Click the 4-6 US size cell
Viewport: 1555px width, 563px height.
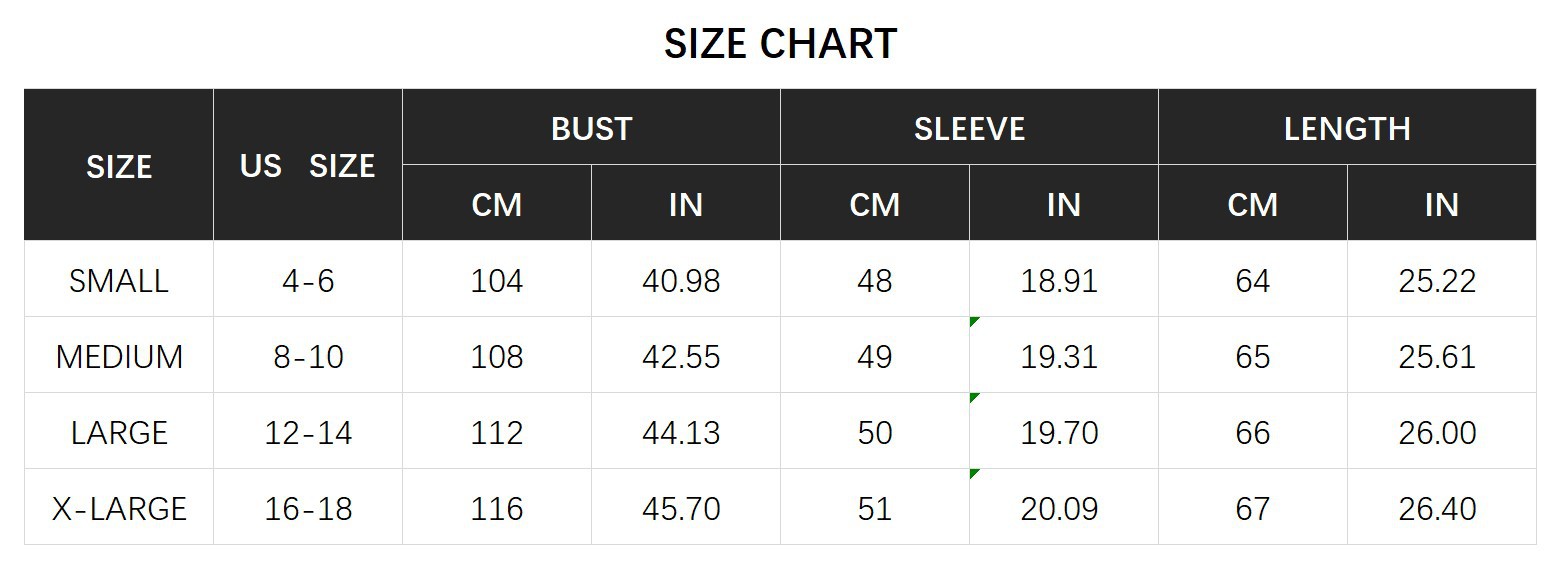tap(308, 280)
